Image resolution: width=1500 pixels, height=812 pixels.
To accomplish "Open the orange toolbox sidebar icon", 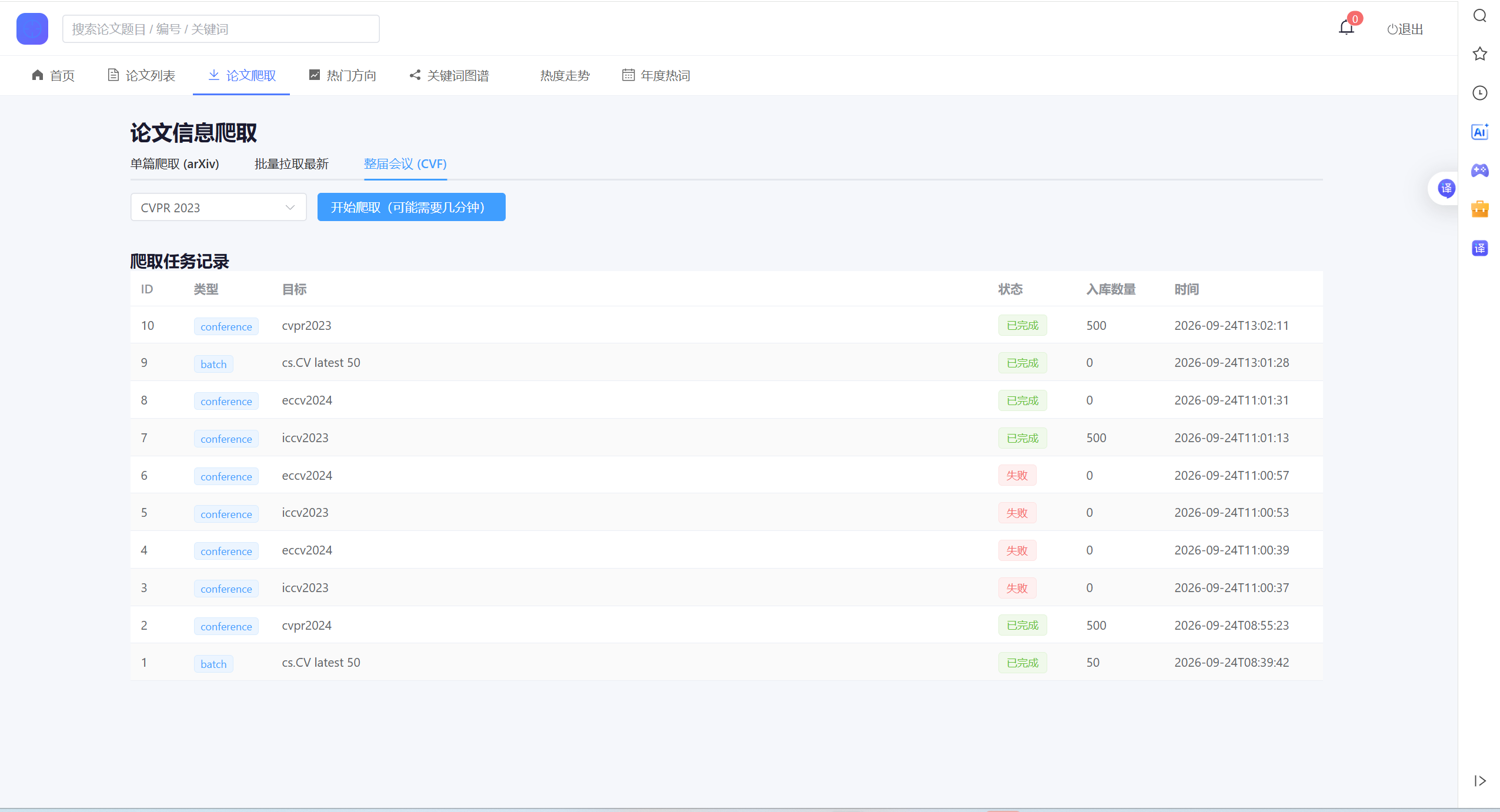I will [x=1479, y=209].
